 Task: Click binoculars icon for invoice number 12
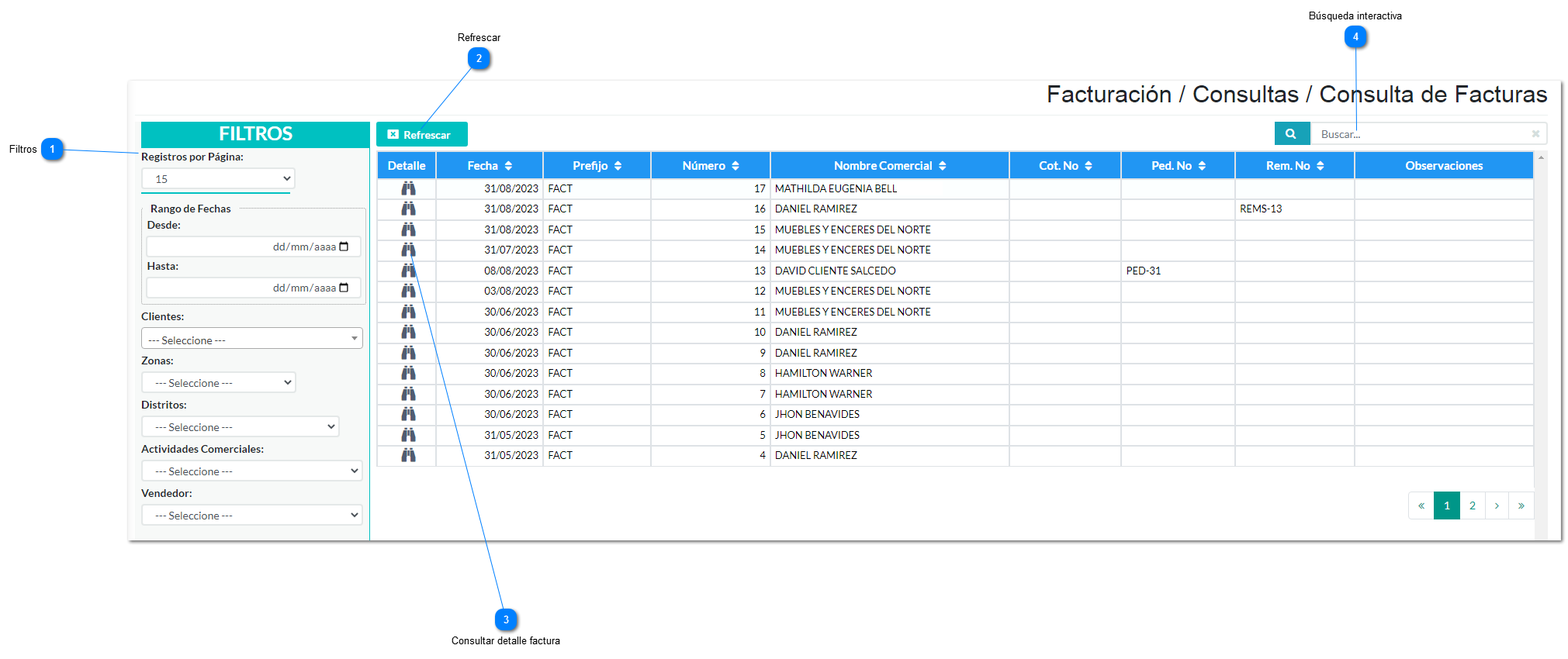click(x=408, y=291)
